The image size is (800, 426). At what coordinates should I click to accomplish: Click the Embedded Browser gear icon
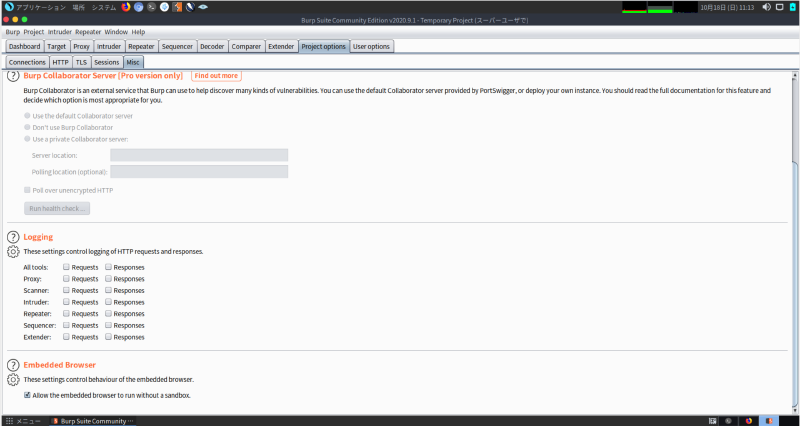tap(13, 380)
